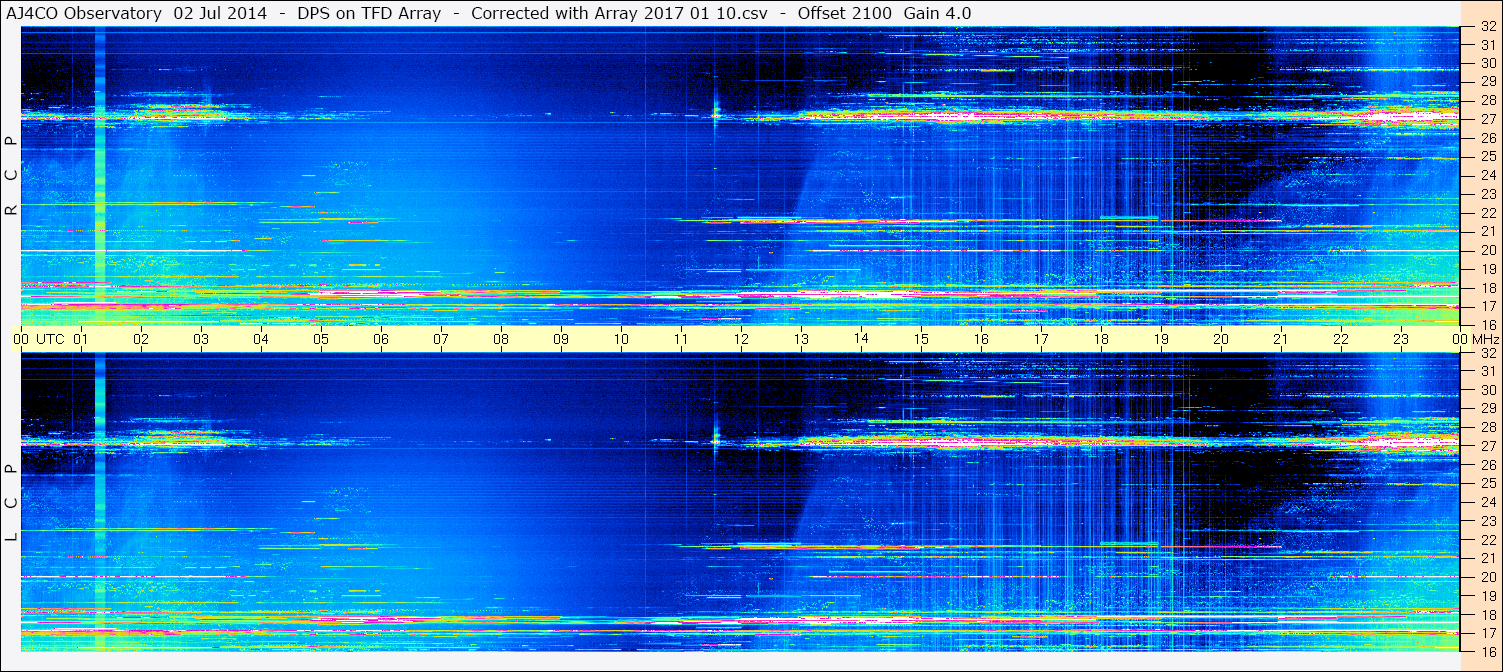1503x672 pixels.
Task: Click the 25 MHz label of RCP panel
Action: (1488, 156)
